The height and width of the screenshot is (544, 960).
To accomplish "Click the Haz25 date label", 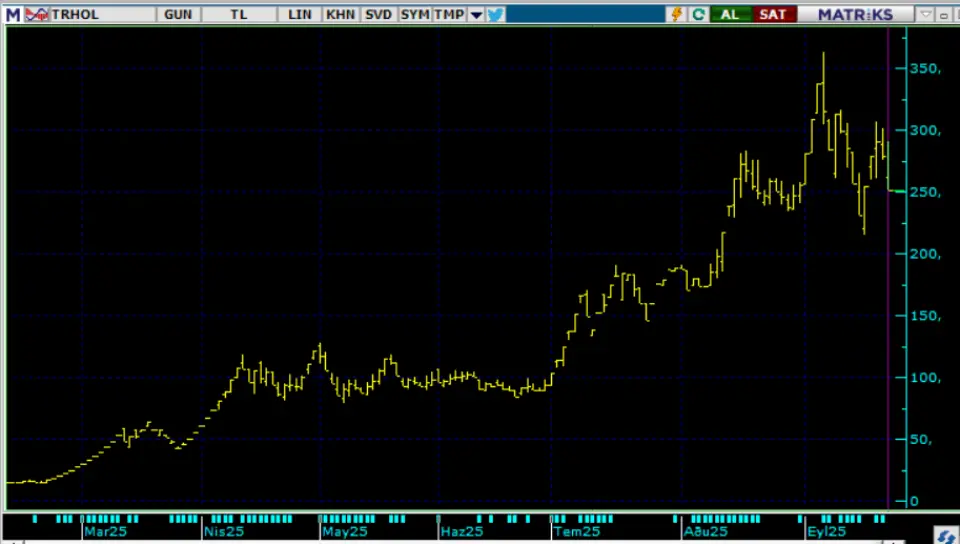I will click(x=462, y=532).
